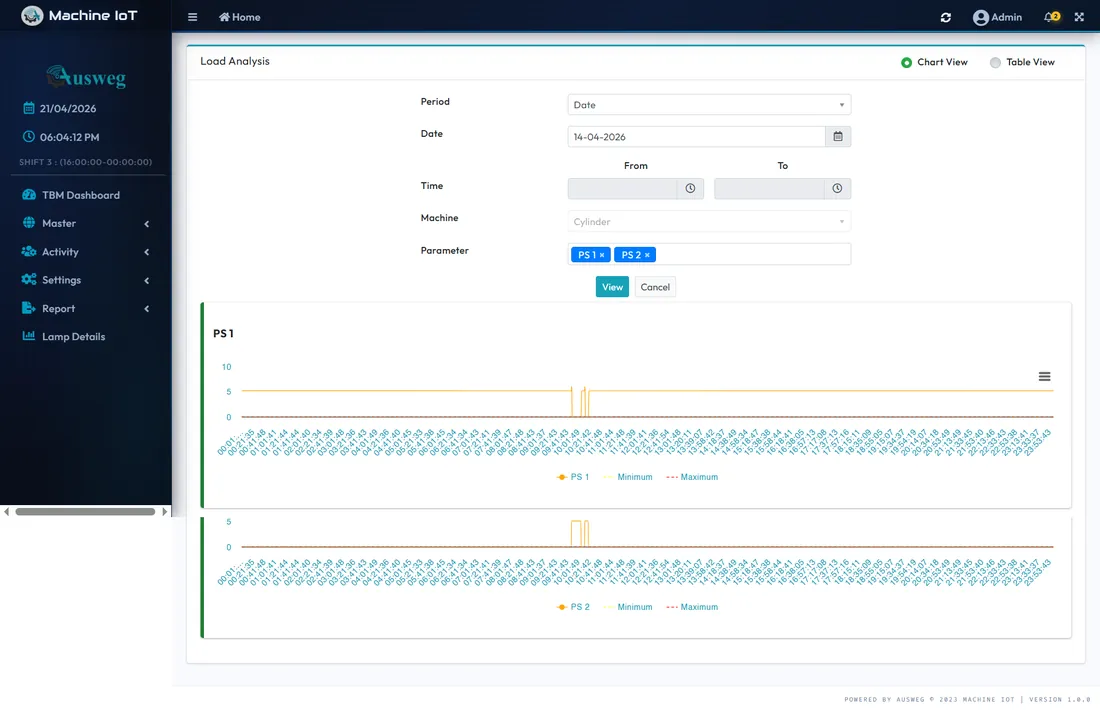Toggle Maximum legend in the PS 1 chart

click(692, 477)
